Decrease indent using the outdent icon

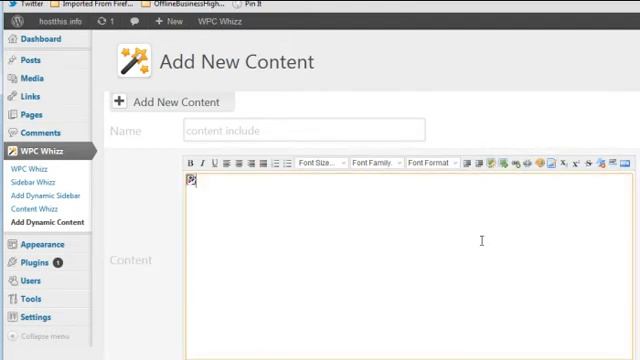point(467,163)
